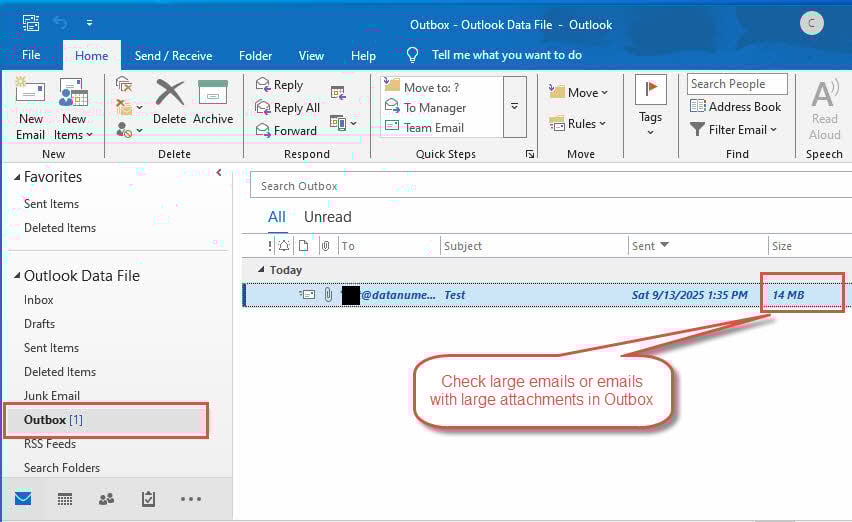The width and height of the screenshot is (852, 522).
Task: Click the account avatar C
Action: (811, 23)
